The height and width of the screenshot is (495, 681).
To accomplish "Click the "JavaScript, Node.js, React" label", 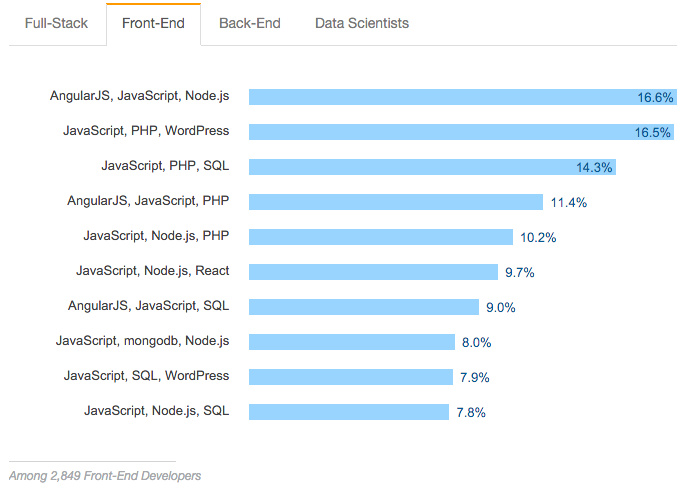I will [x=152, y=271].
